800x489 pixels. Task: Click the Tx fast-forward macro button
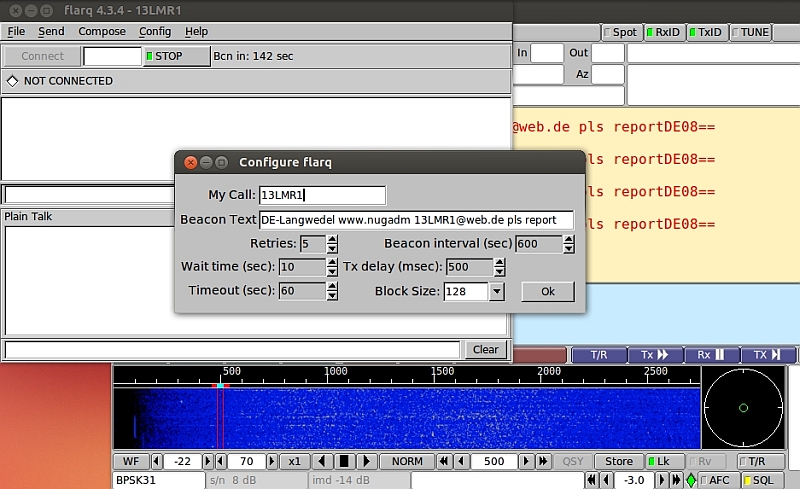655,355
